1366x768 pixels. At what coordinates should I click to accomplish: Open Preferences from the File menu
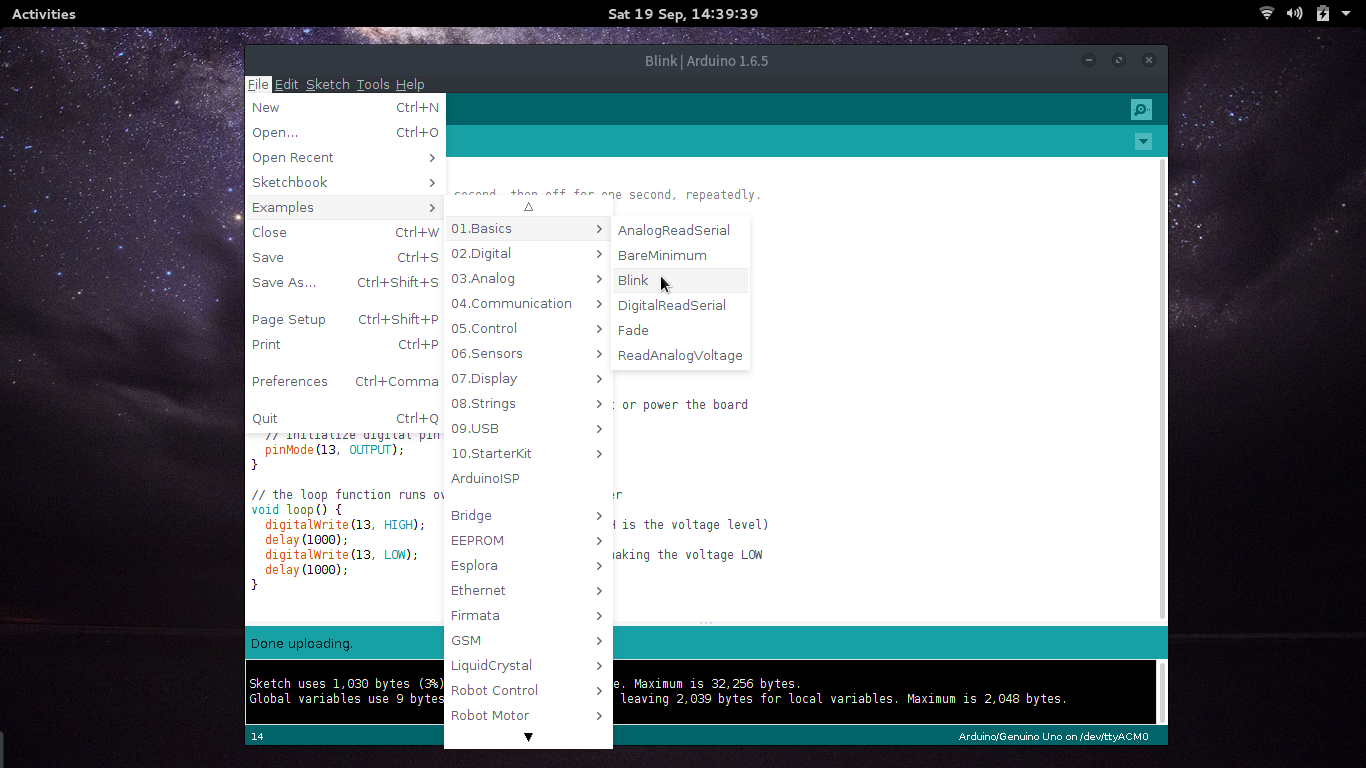click(x=345, y=382)
